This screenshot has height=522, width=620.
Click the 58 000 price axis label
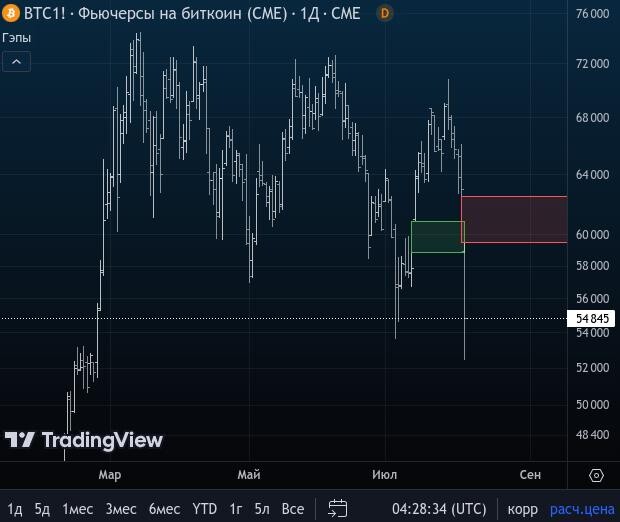tap(592, 266)
